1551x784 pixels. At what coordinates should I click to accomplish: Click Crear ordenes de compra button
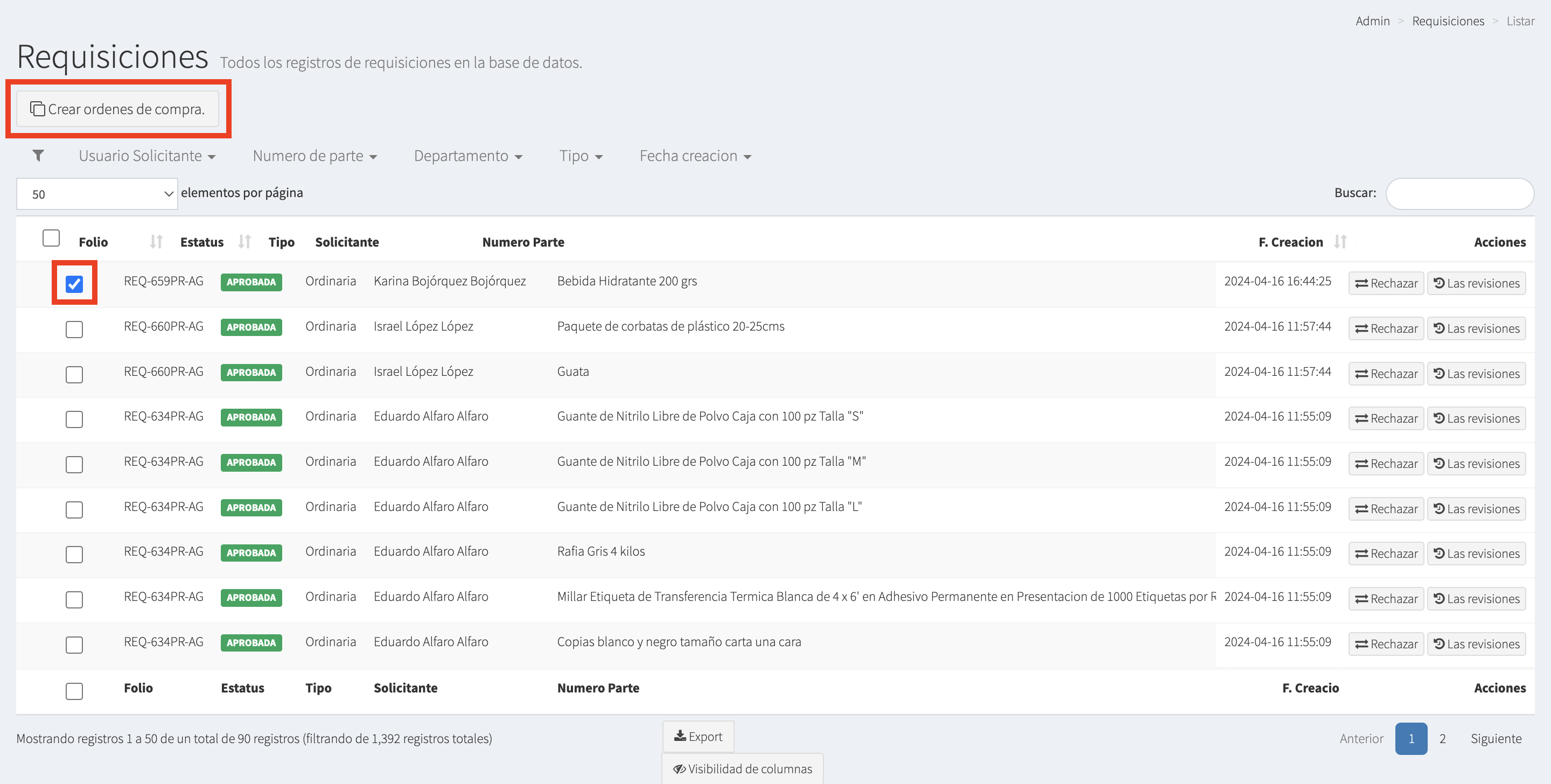(117, 109)
